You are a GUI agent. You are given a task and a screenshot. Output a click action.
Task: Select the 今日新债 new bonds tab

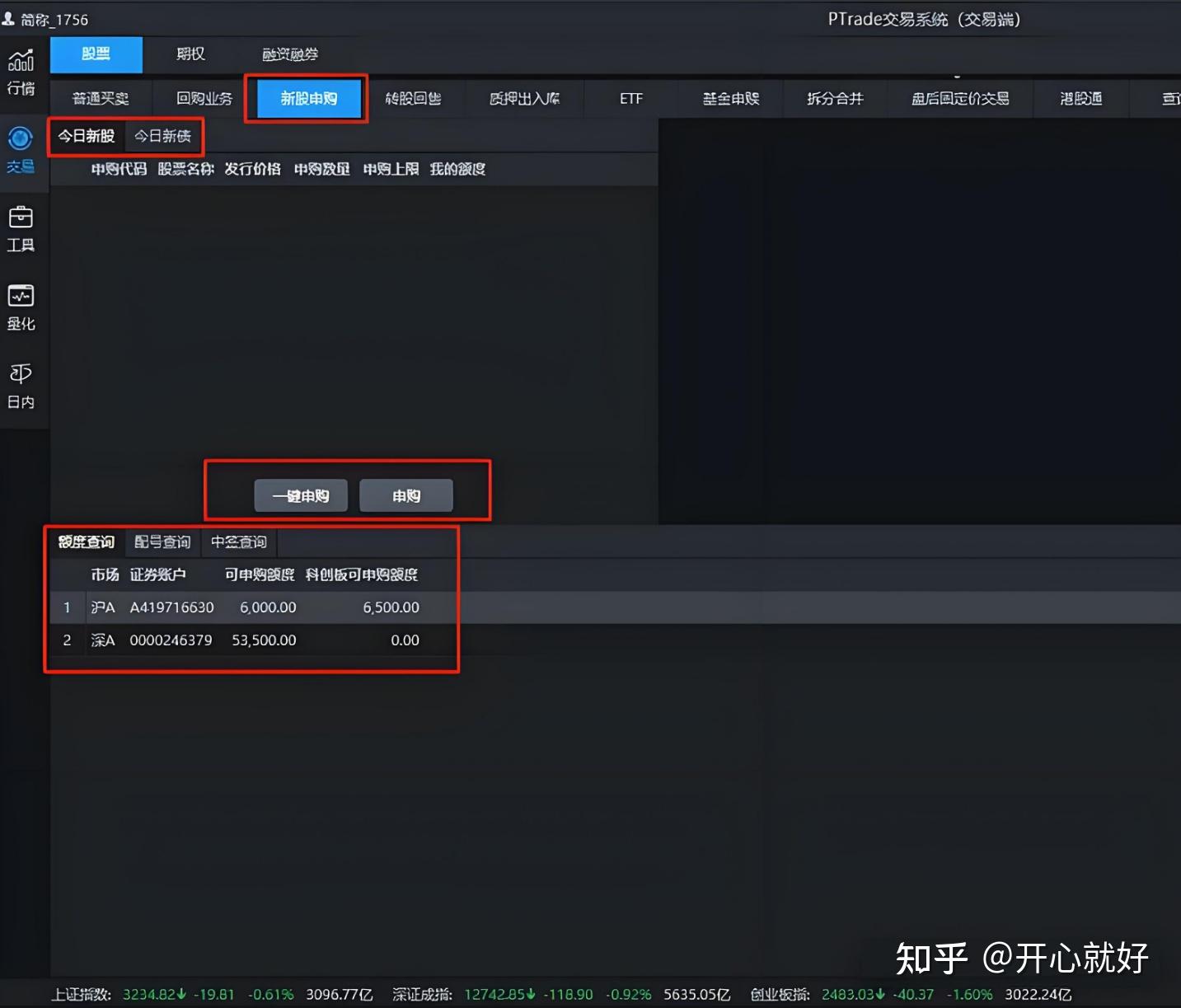(164, 136)
